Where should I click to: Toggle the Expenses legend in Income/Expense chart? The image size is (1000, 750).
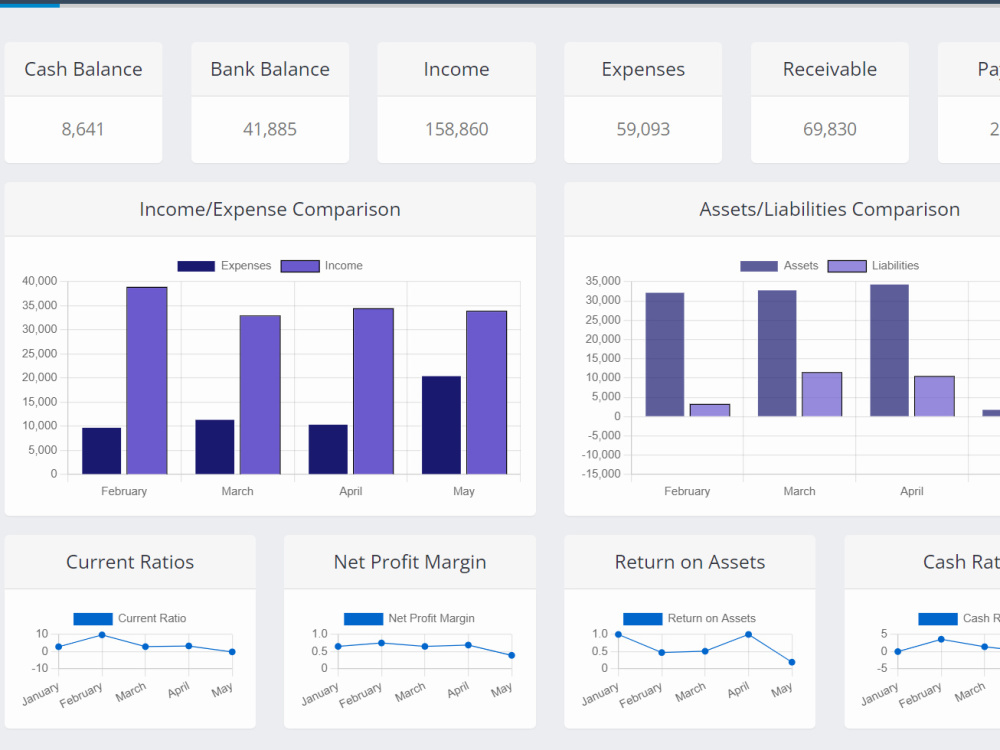point(224,266)
